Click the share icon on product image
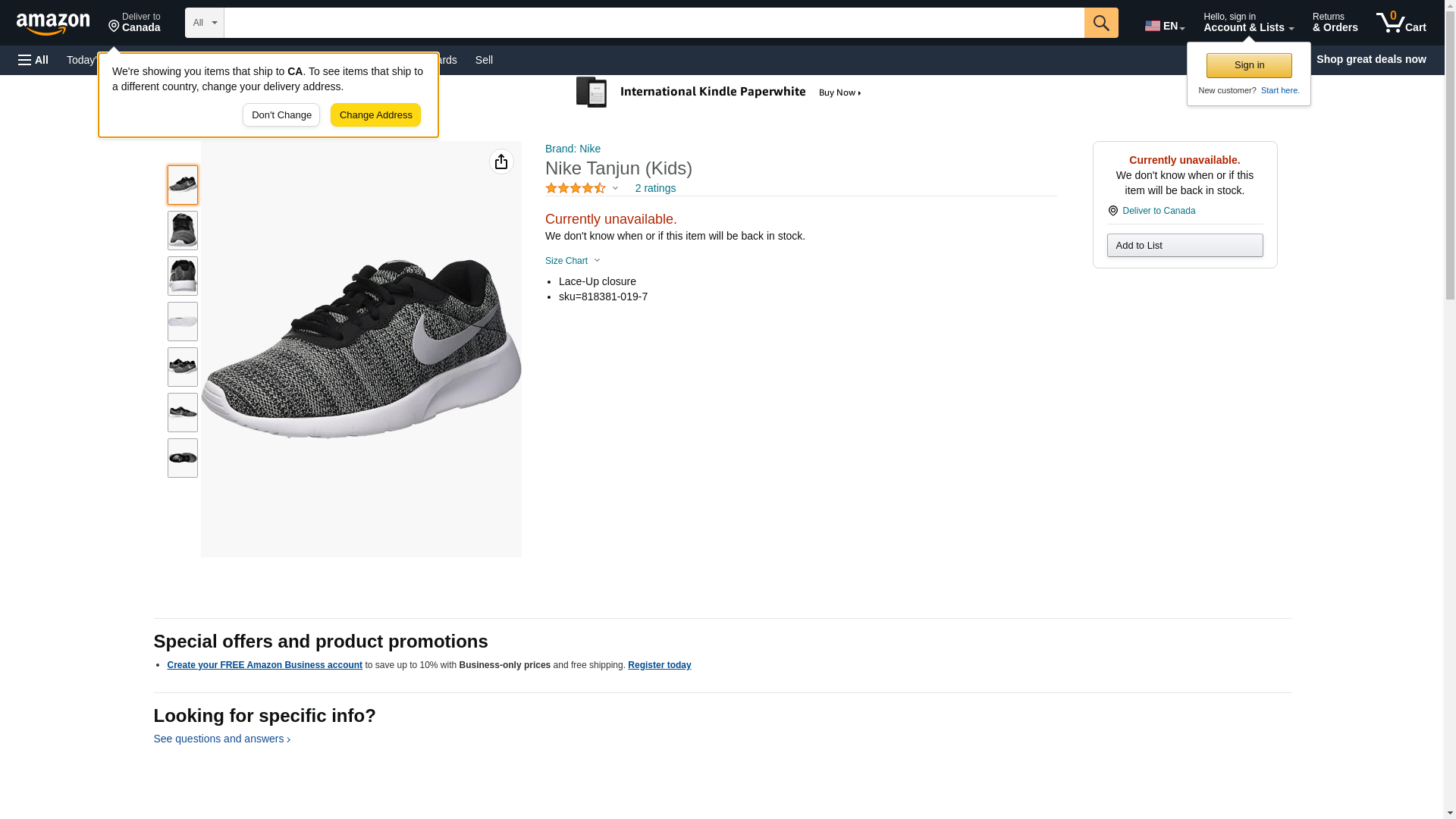 pyautogui.click(x=501, y=162)
